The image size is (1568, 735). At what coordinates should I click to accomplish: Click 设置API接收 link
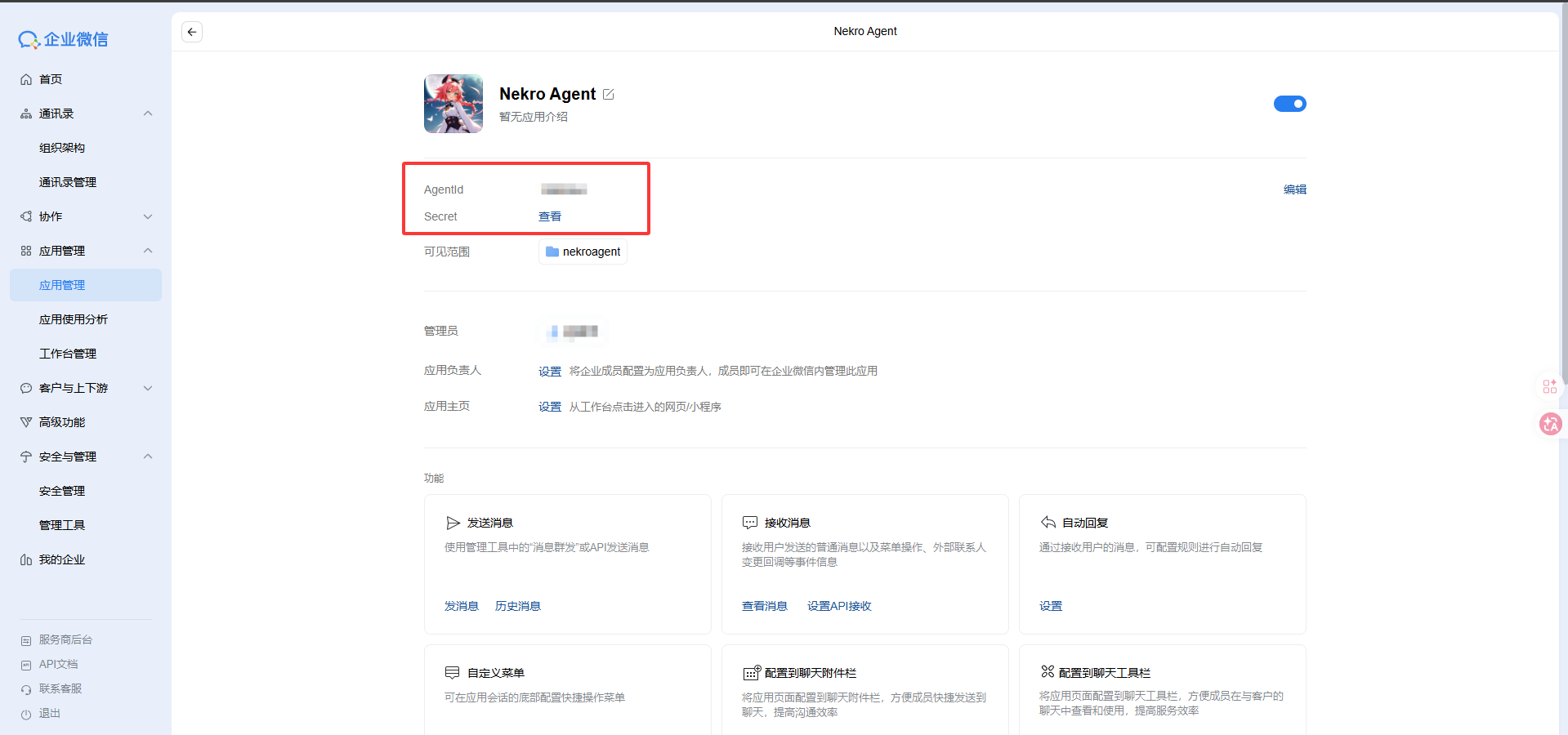(839, 606)
